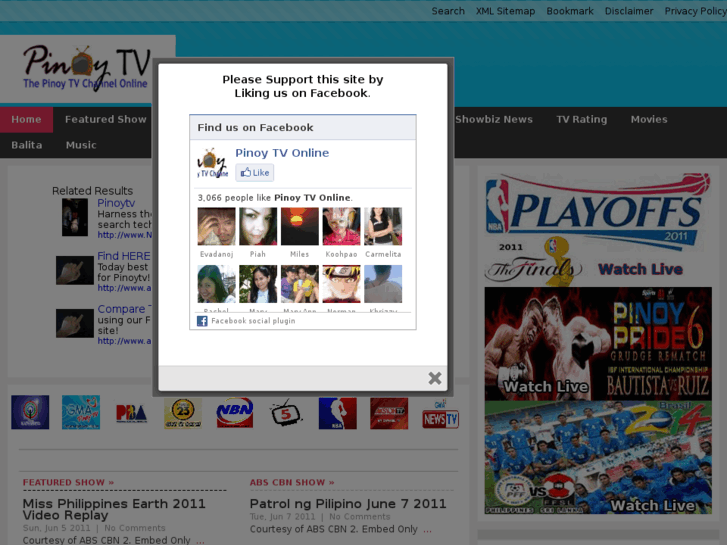Click the Pinoy TV site logo

pyautogui.click(x=87, y=67)
